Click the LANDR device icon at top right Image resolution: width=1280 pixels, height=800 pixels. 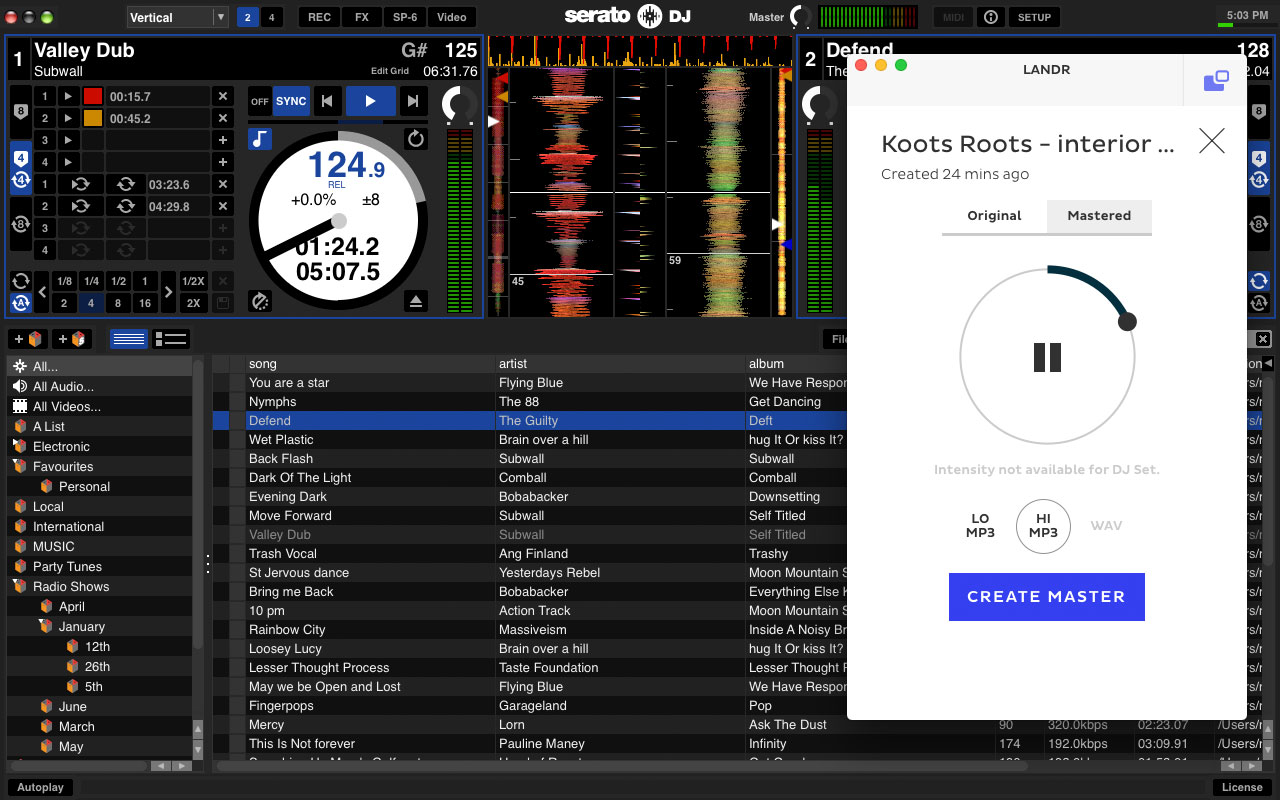[1215, 81]
